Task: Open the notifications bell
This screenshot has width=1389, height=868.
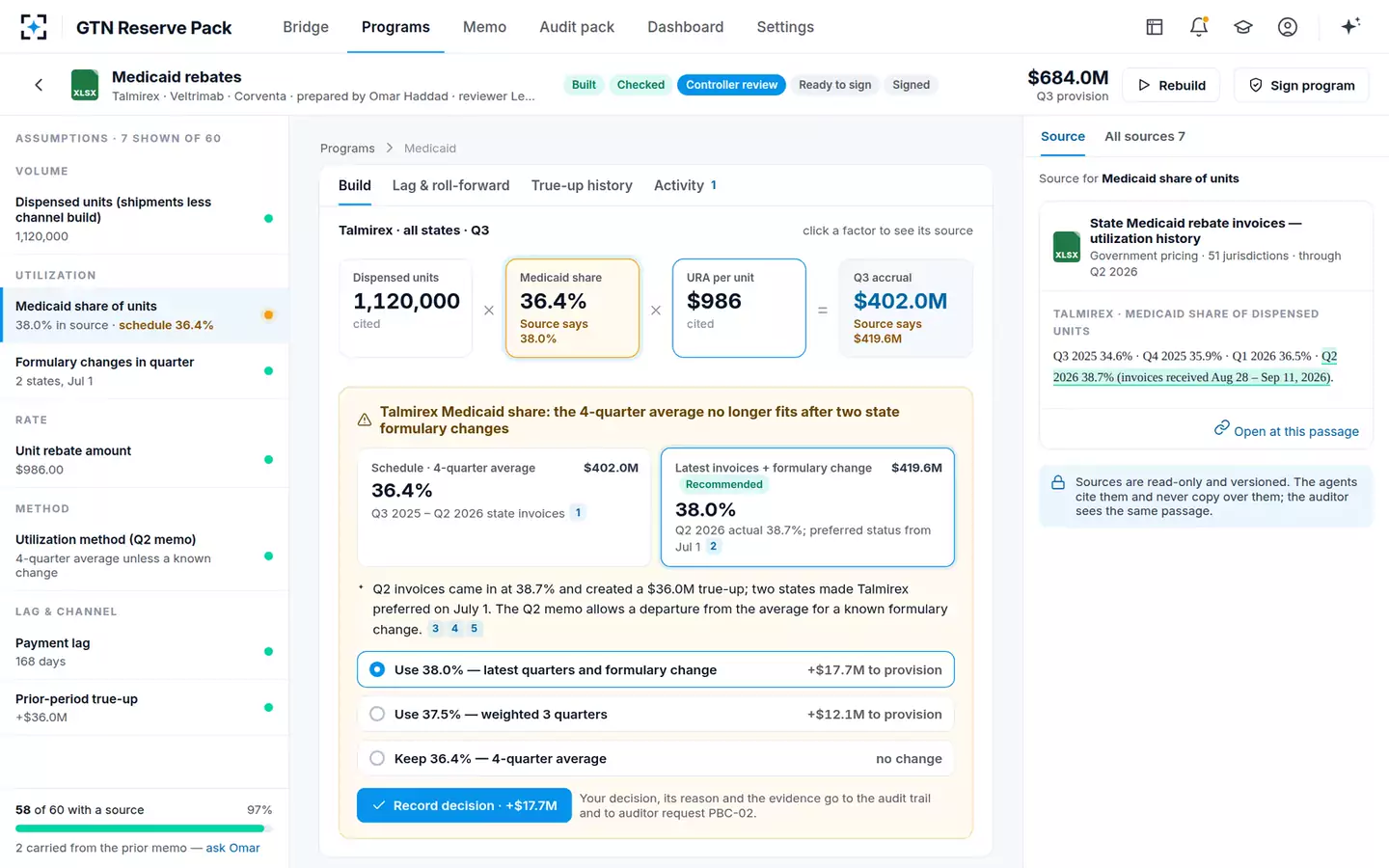Action: pos(1199,27)
